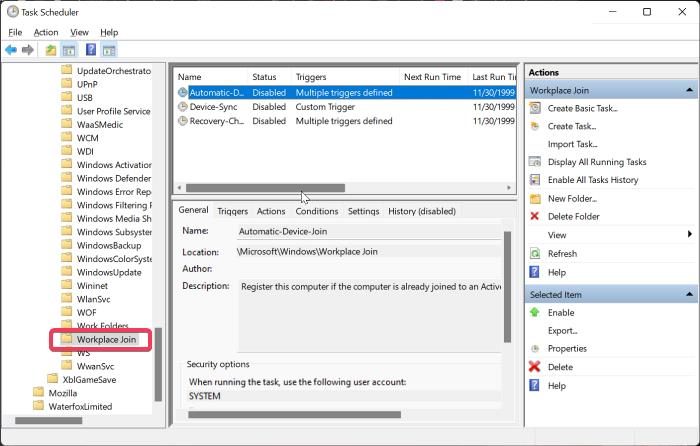
Task: Switch to the Conditions tab
Action: pyautogui.click(x=317, y=211)
